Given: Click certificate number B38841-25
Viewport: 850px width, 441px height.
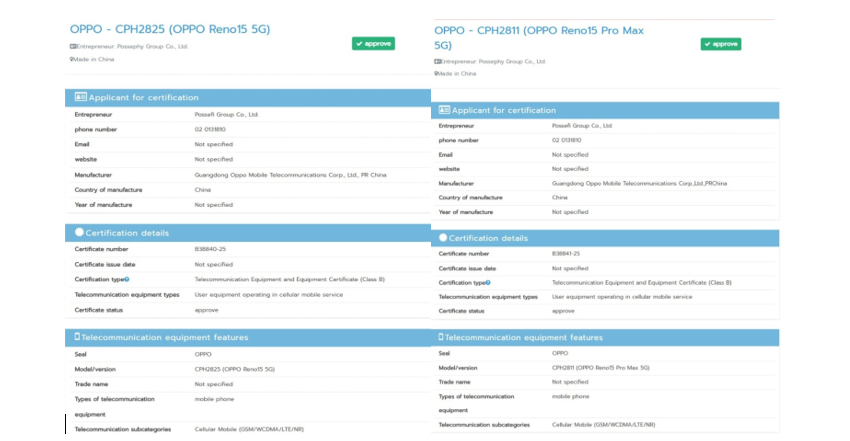Looking at the screenshot, I should pyautogui.click(x=566, y=254).
